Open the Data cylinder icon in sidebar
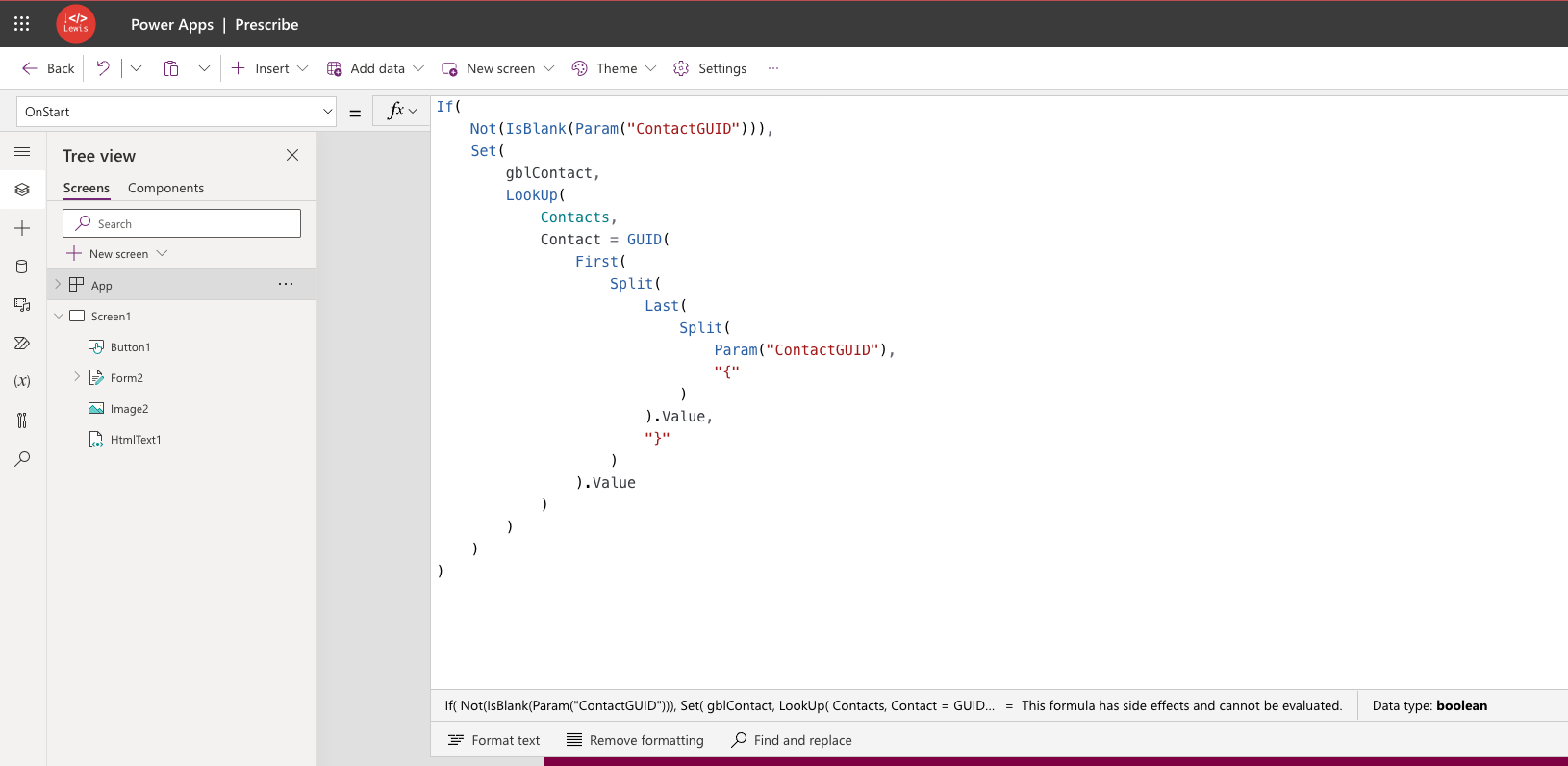Screen dimensions: 1568x766 pyautogui.click(x=22, y=267)
